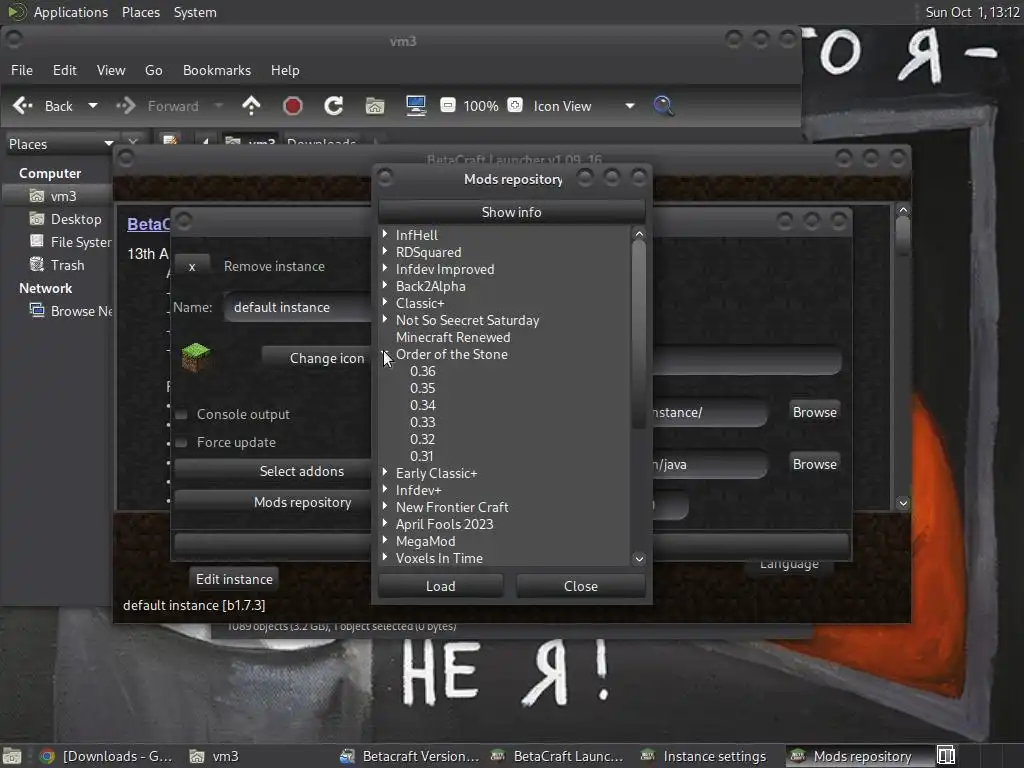Screen dimensions: 1024x768
Task: Click the Computer monitor toolbar icon
Action: click(x=416, y=106)
